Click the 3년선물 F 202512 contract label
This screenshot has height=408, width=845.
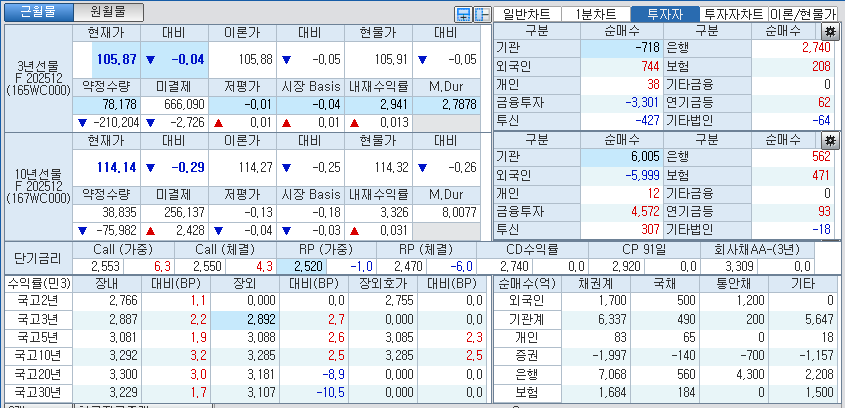coord(38,79)
